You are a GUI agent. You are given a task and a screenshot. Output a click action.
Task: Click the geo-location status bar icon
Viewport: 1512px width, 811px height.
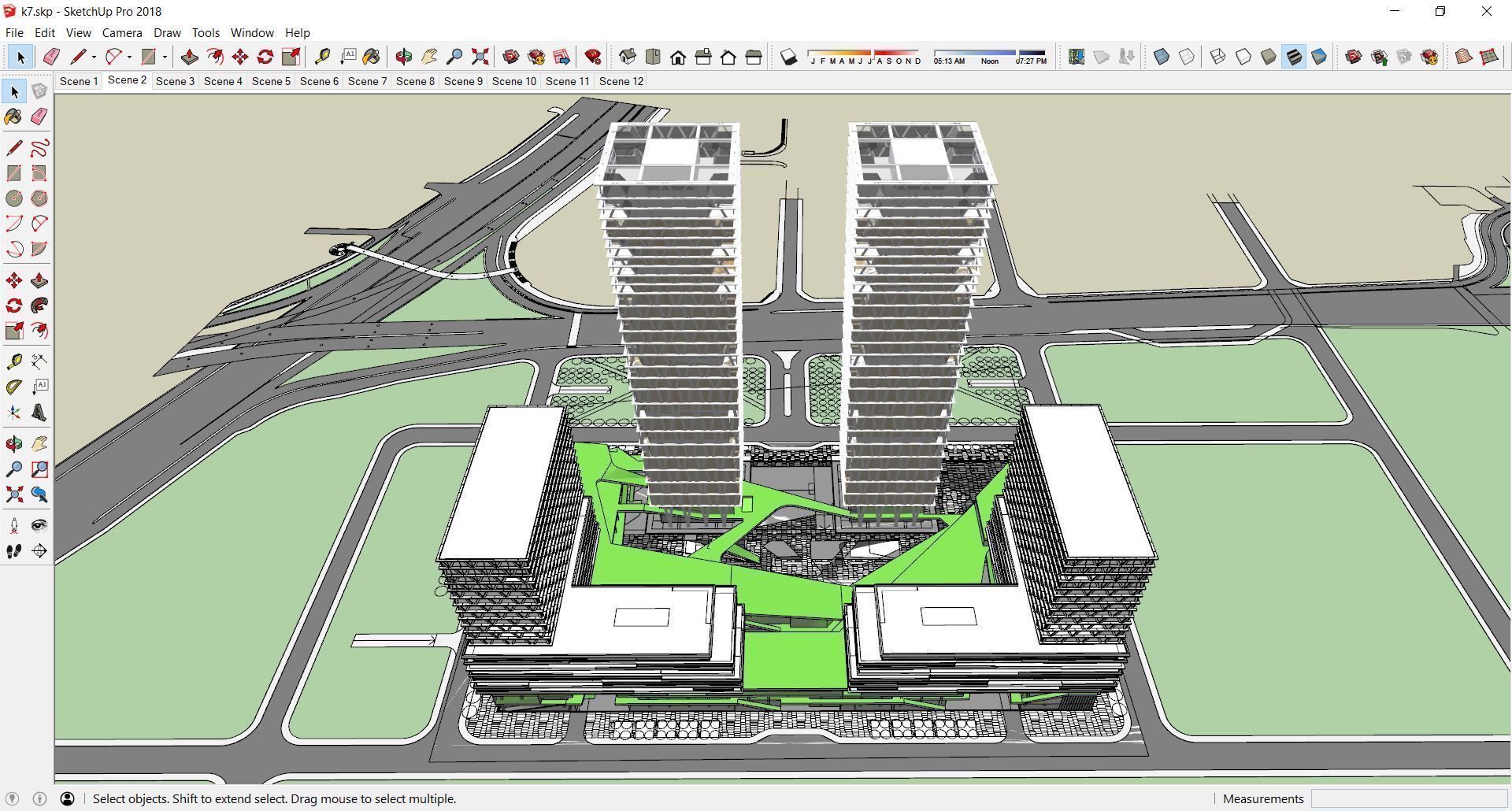13,798
